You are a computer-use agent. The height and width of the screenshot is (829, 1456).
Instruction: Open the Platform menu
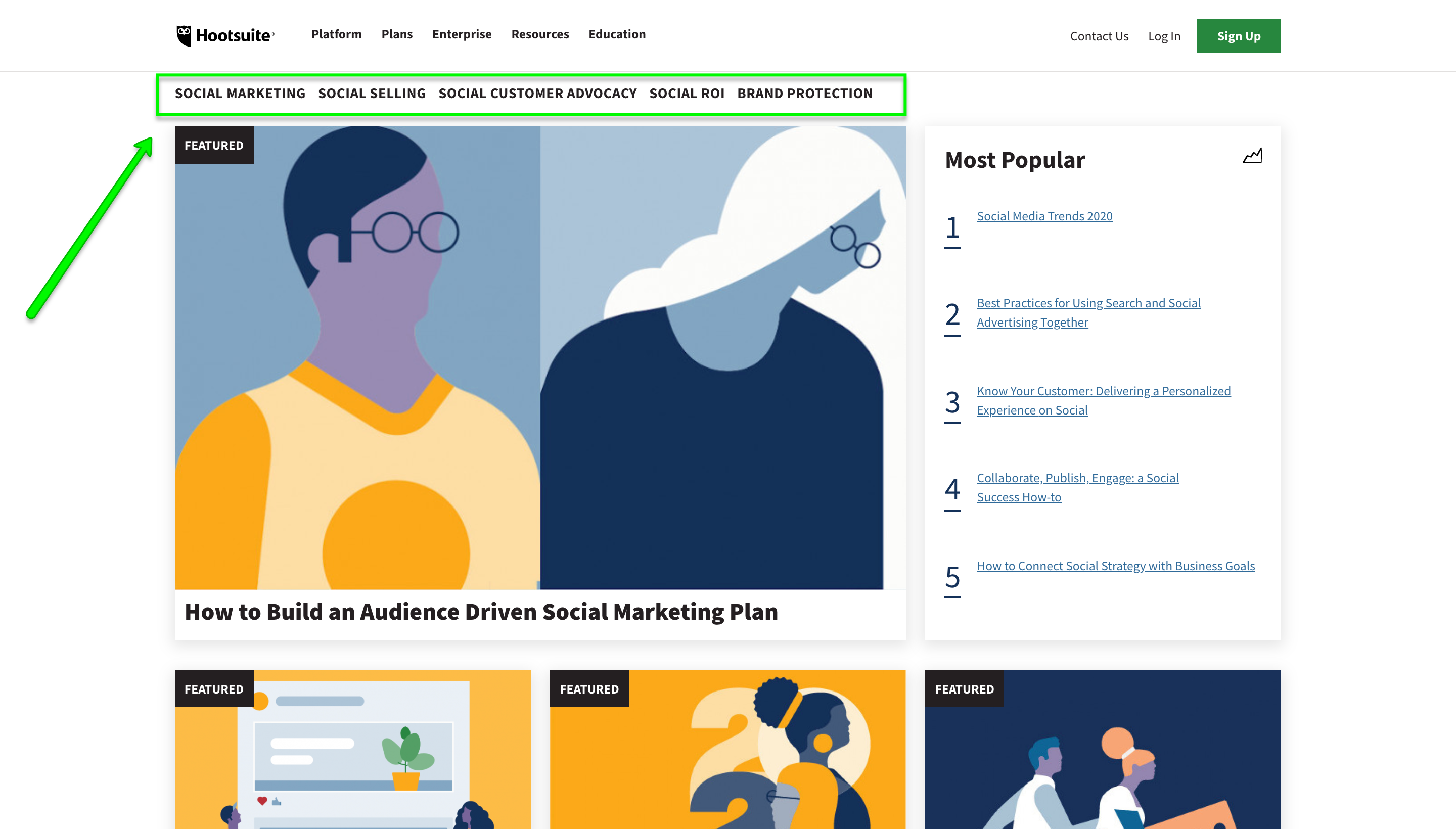(337, 34)
